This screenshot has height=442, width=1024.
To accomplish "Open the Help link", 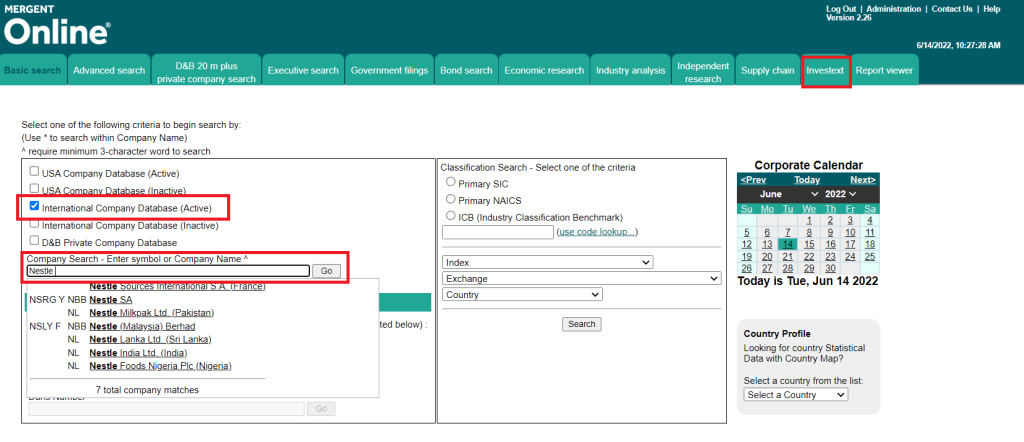I will (991, 9).
